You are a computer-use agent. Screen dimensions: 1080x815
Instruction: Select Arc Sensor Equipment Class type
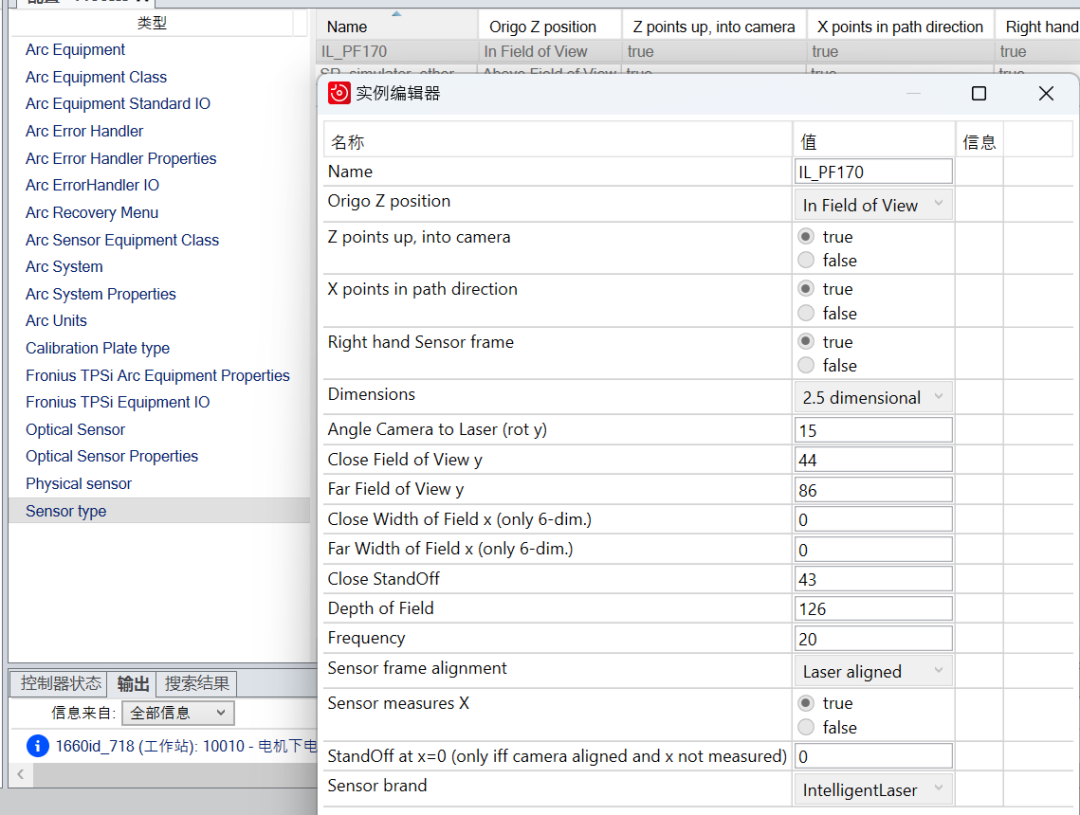122,240
